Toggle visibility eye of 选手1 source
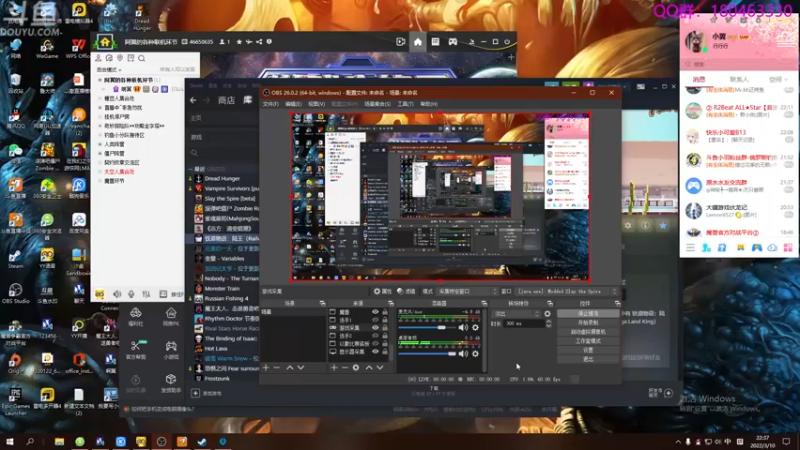 point(376,320)
